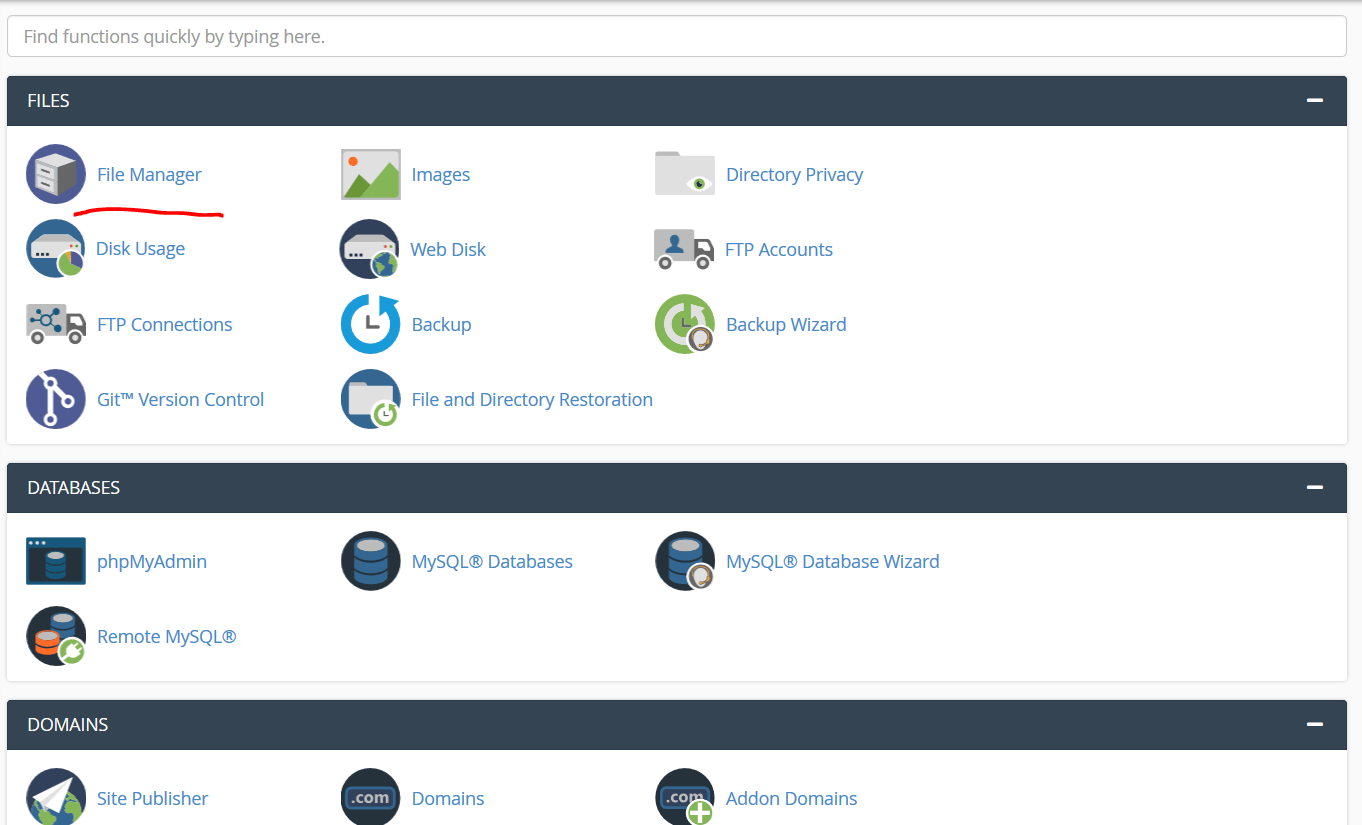Click the Backup clock icon
Viewport: 1362px width, 825px height.
click(x=371, y=324)
